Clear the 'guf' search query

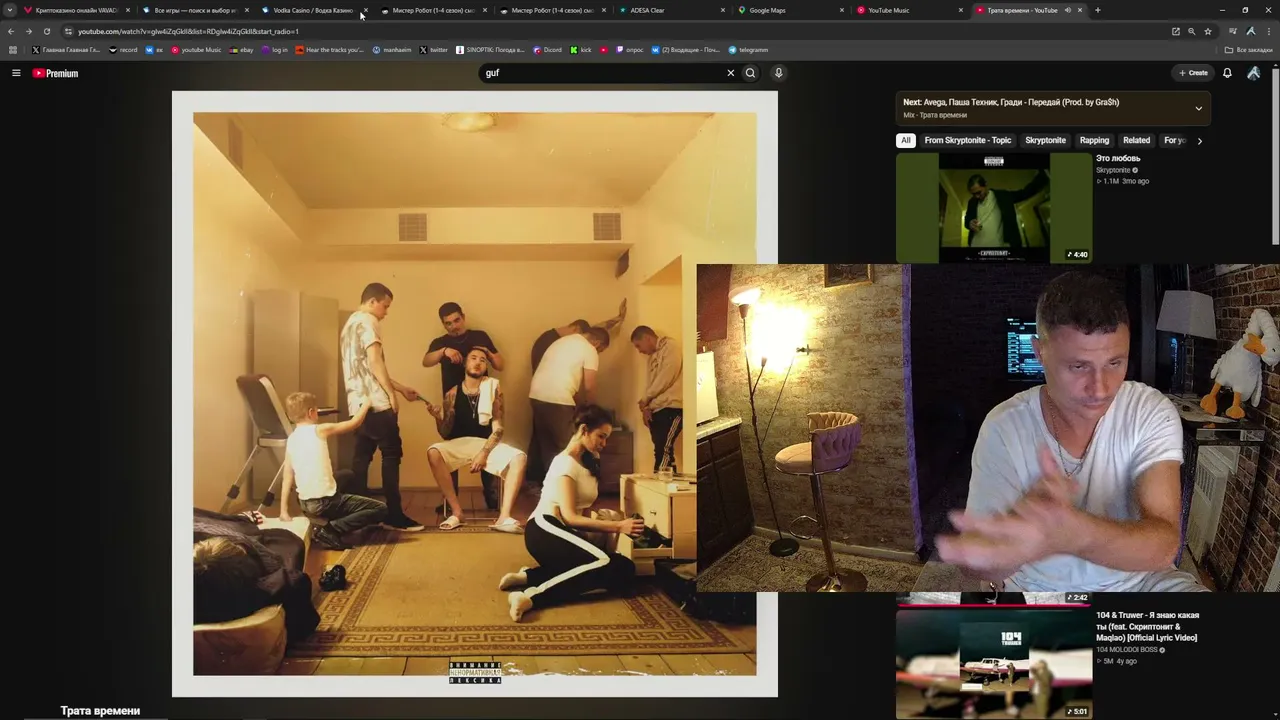pos(730,73)
